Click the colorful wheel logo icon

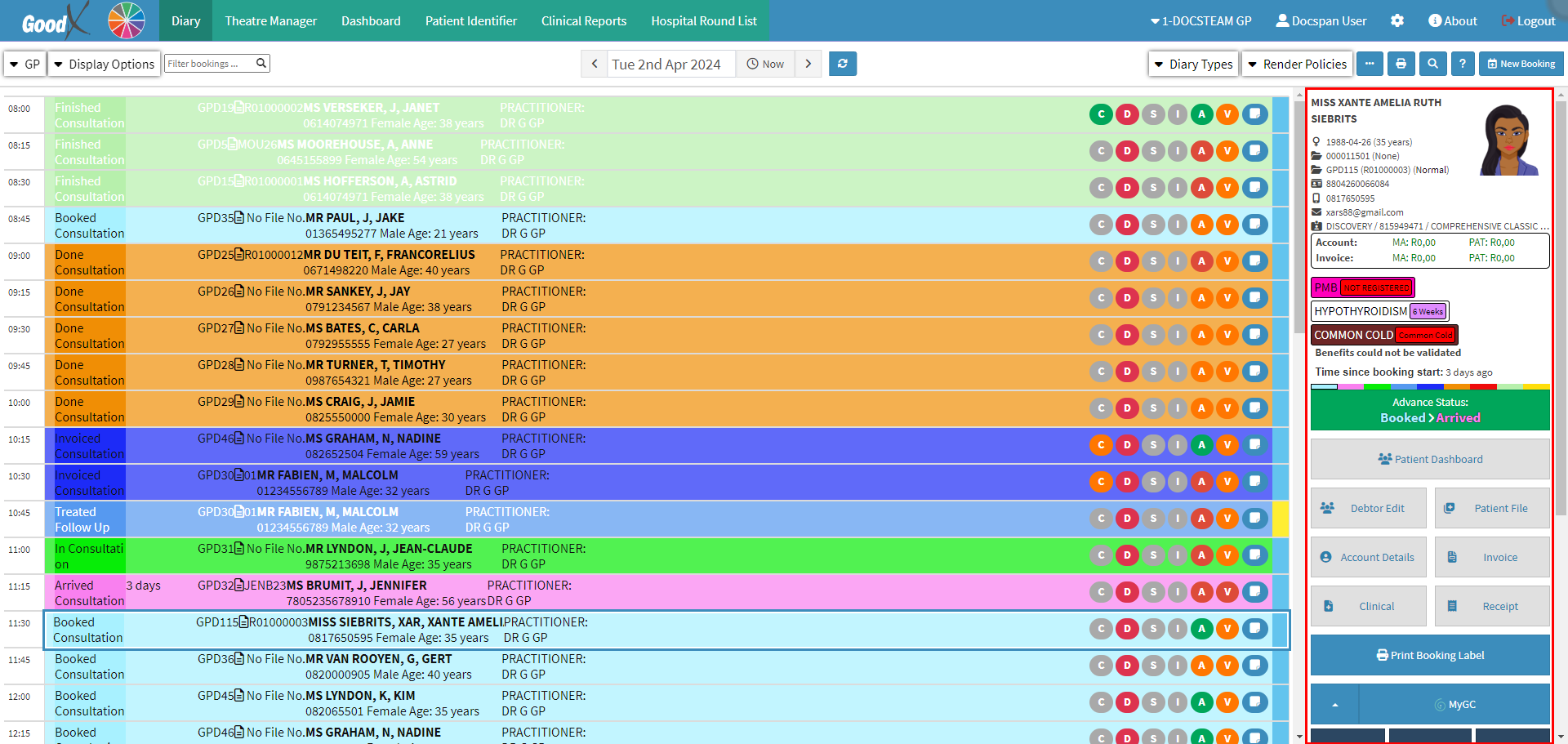click(127, 20)
